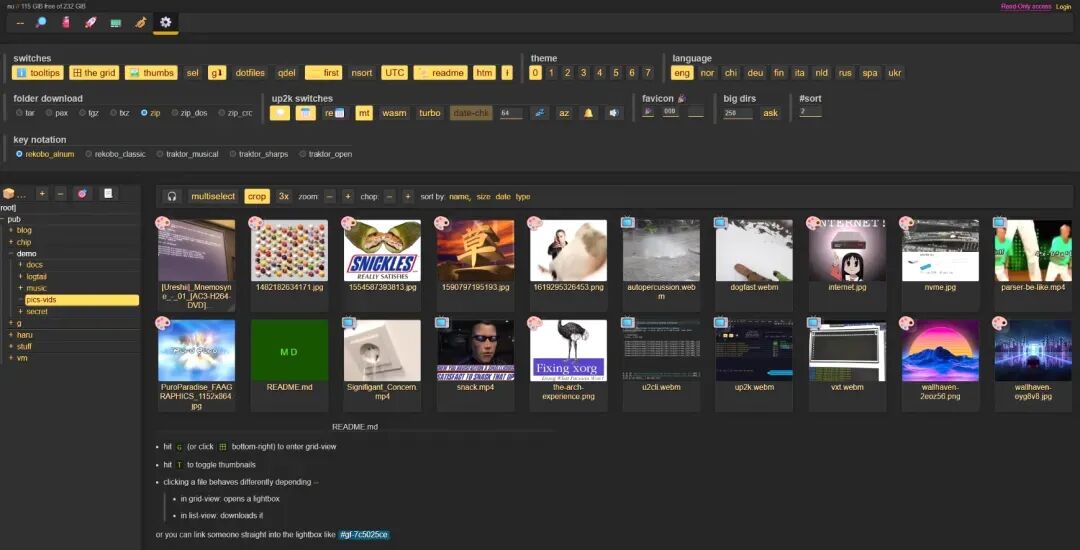Click TV badge on snack.mp4 thumbnail
The image size is (1080, 550).
442,322
